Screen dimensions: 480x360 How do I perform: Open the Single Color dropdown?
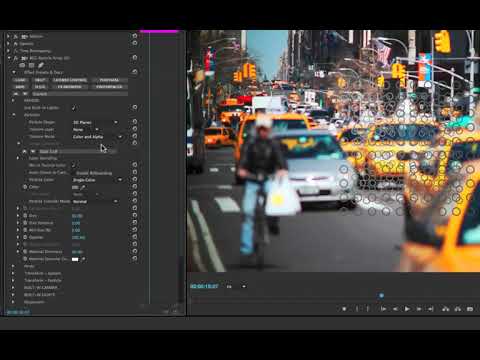tap(97, 180)
